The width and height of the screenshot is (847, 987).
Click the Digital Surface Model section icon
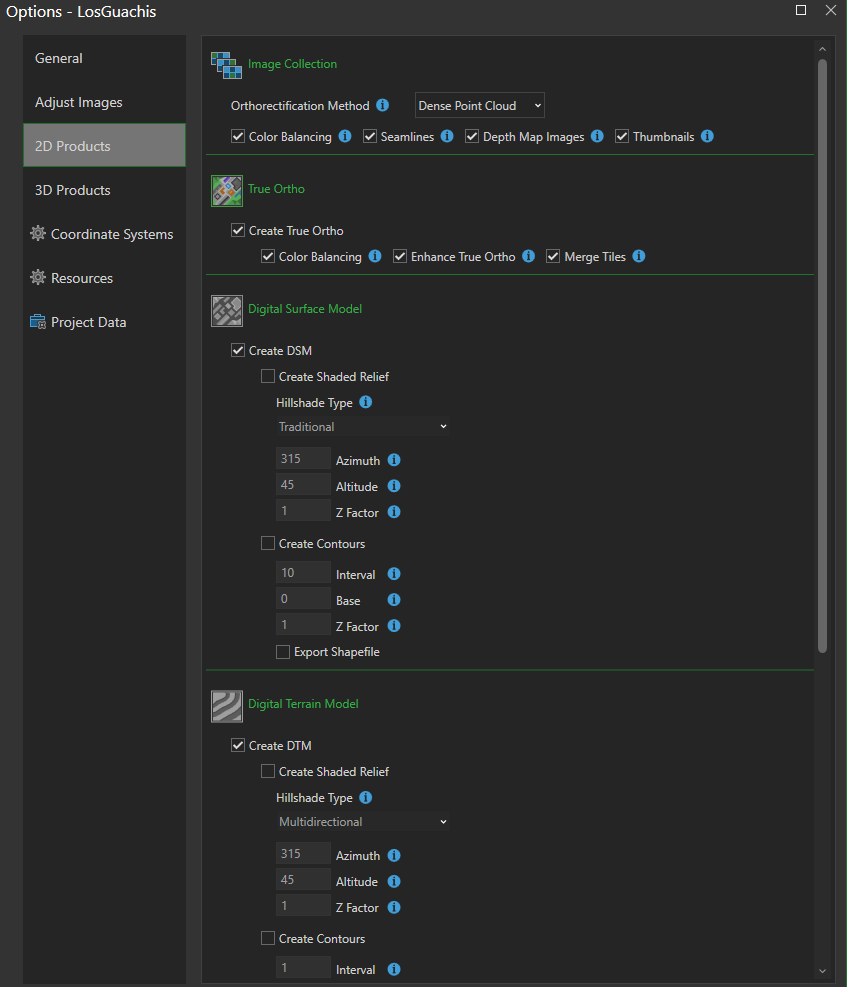click(x=227, y=310)
